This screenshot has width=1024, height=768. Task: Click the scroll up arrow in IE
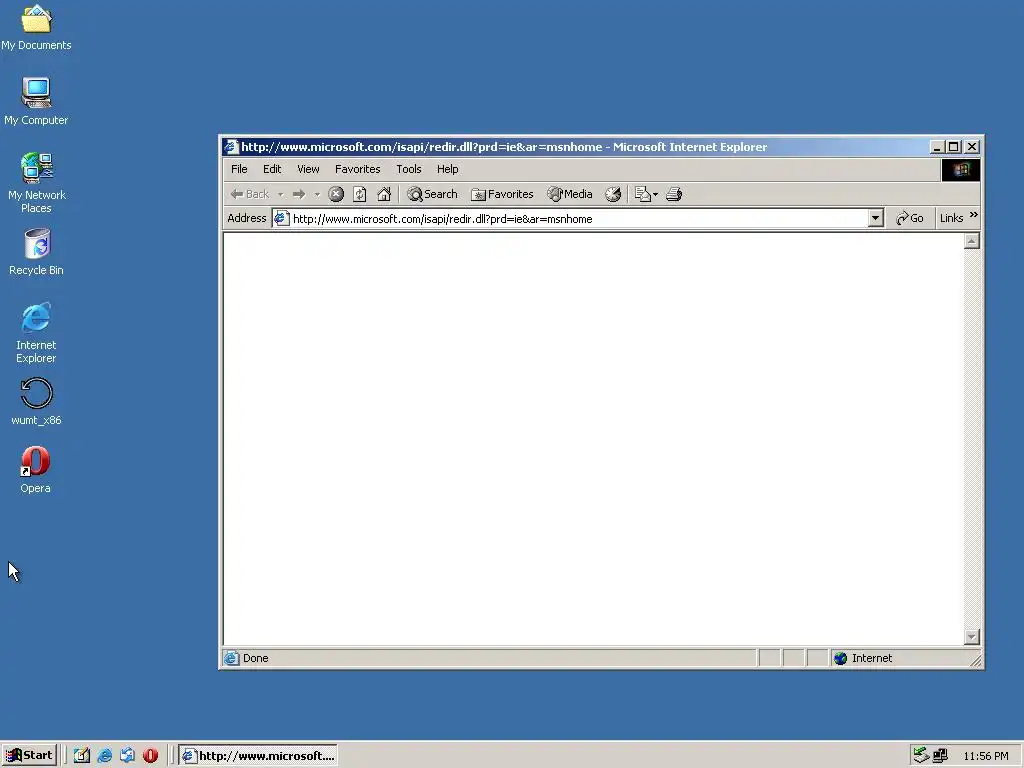972,241
